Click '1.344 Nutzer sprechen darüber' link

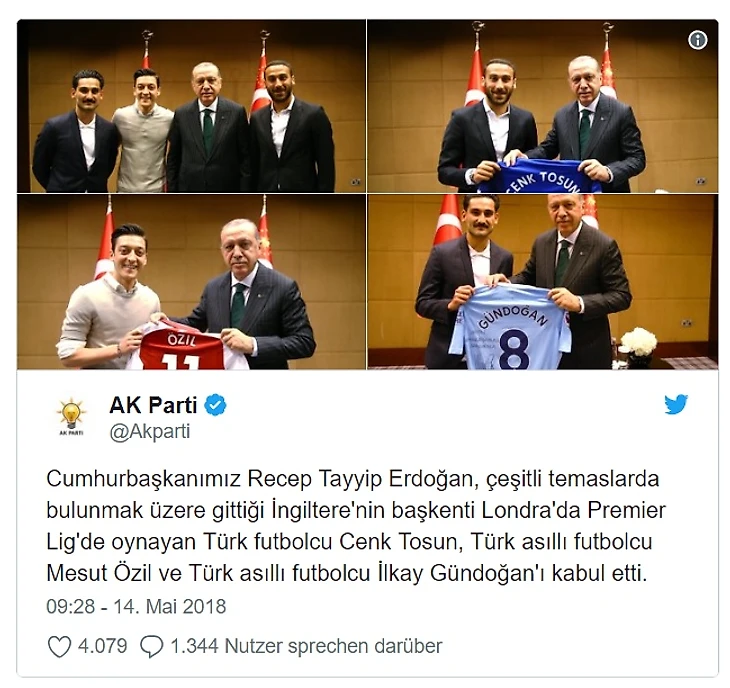click(306, 646)
